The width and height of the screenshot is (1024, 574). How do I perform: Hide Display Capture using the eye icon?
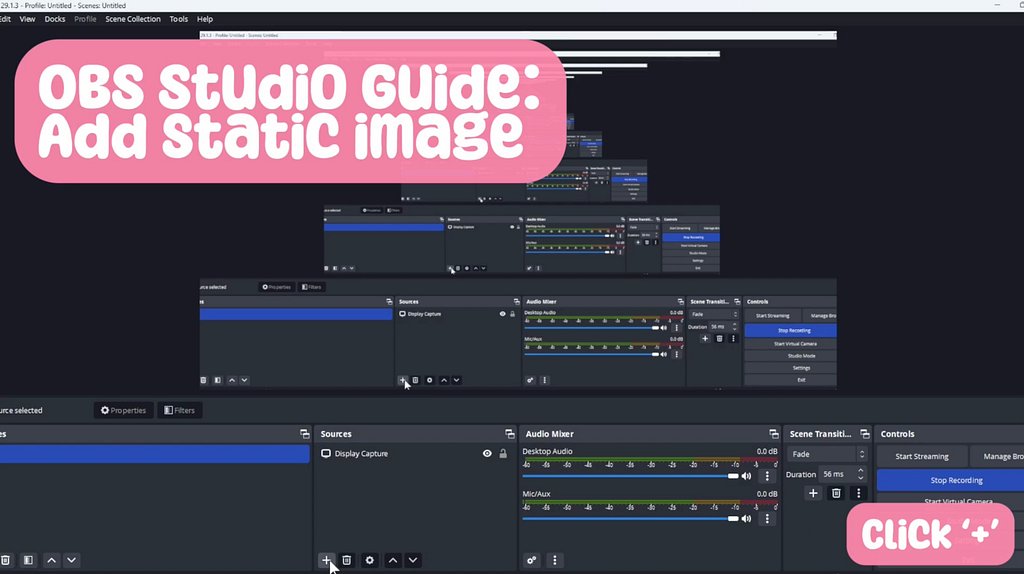coord(487,454)
